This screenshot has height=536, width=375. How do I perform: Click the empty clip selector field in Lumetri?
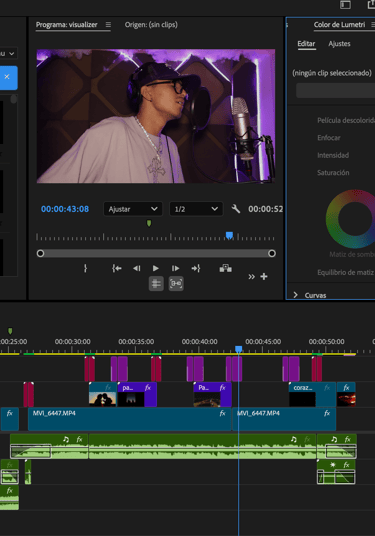coord(335,91)
